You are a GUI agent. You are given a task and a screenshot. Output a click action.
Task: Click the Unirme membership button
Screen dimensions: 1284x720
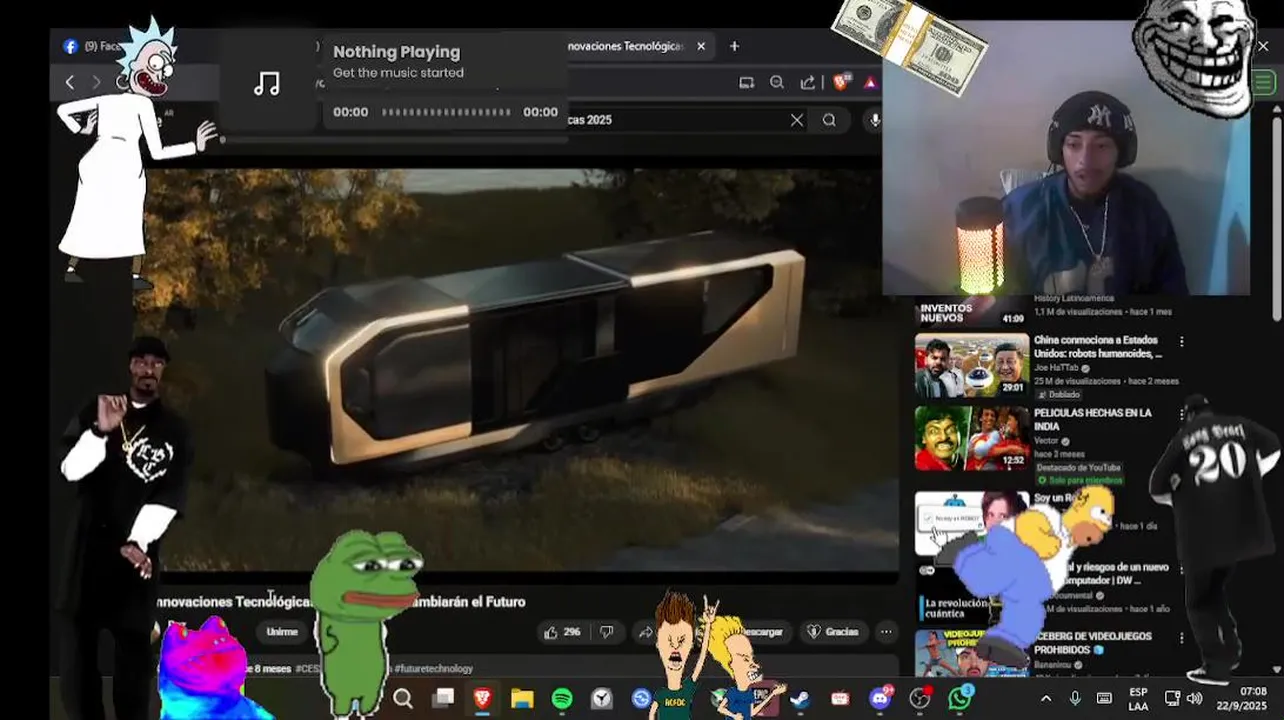[282, 632]
